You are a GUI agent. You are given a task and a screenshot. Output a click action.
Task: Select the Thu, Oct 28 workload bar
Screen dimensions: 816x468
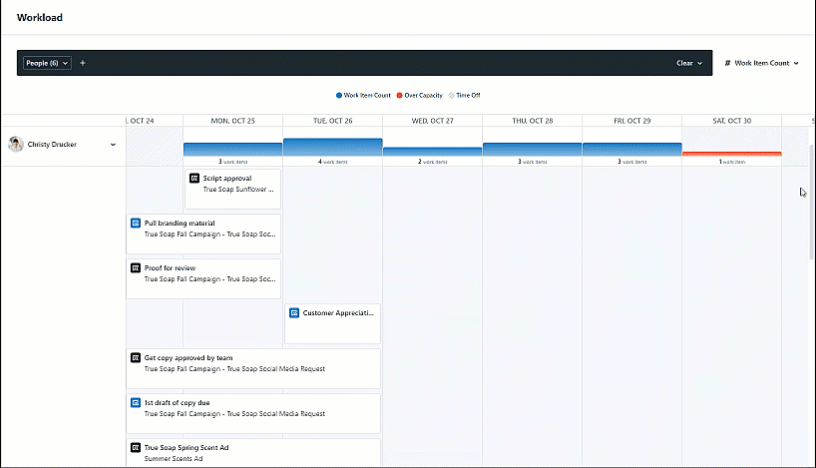coord(532,149)
